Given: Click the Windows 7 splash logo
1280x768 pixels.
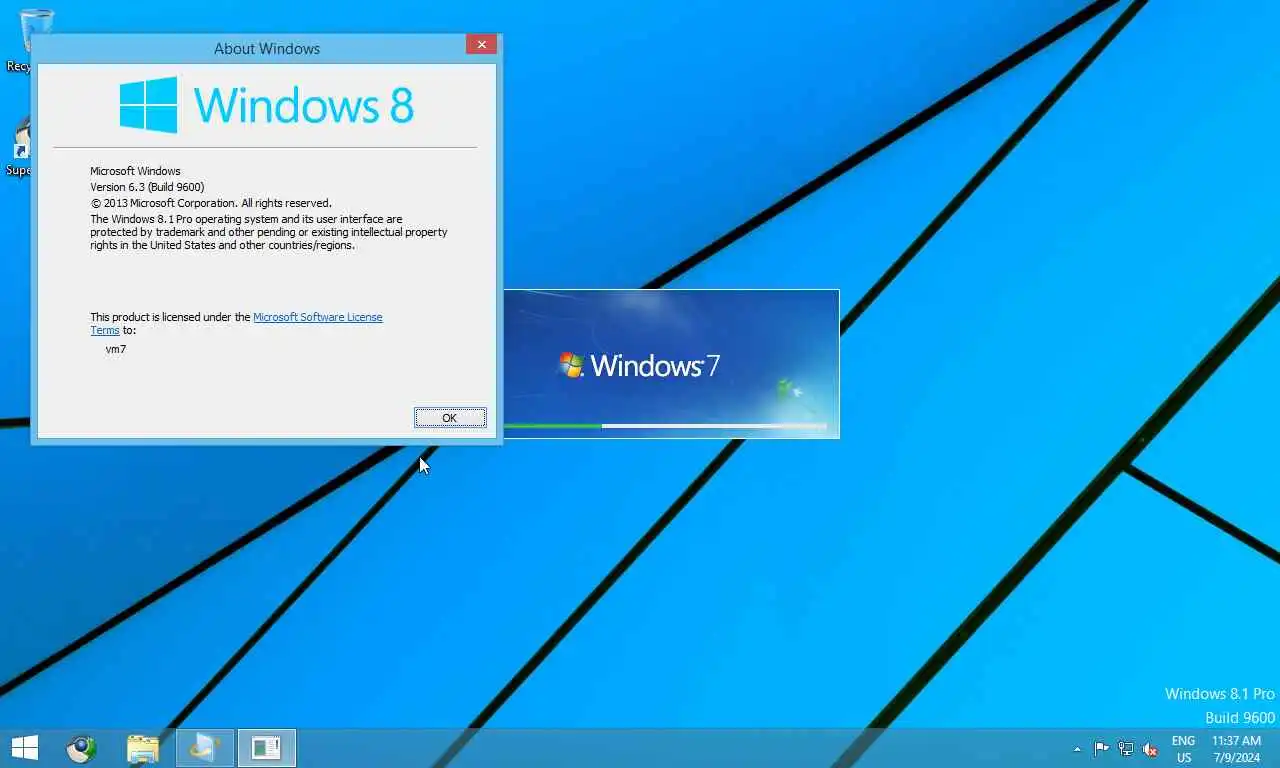Looking at the screenshot, I should coord(639,365).
